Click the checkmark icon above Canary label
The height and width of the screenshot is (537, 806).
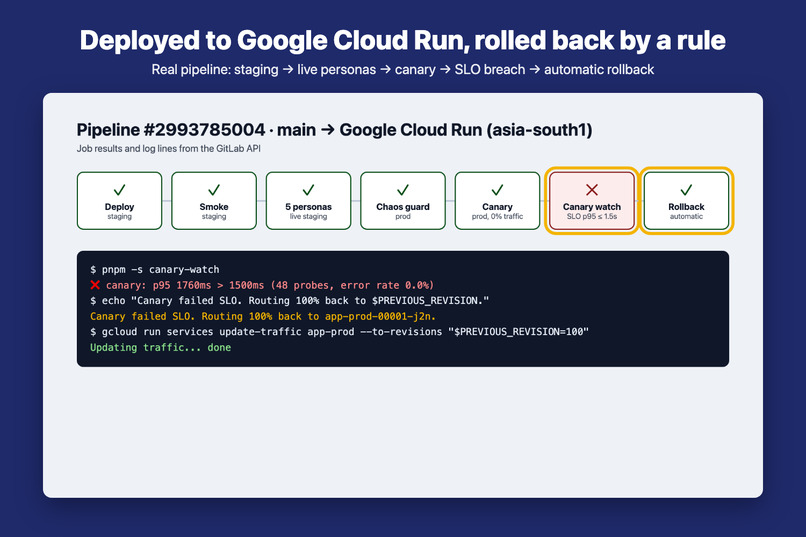click(497, 190)
